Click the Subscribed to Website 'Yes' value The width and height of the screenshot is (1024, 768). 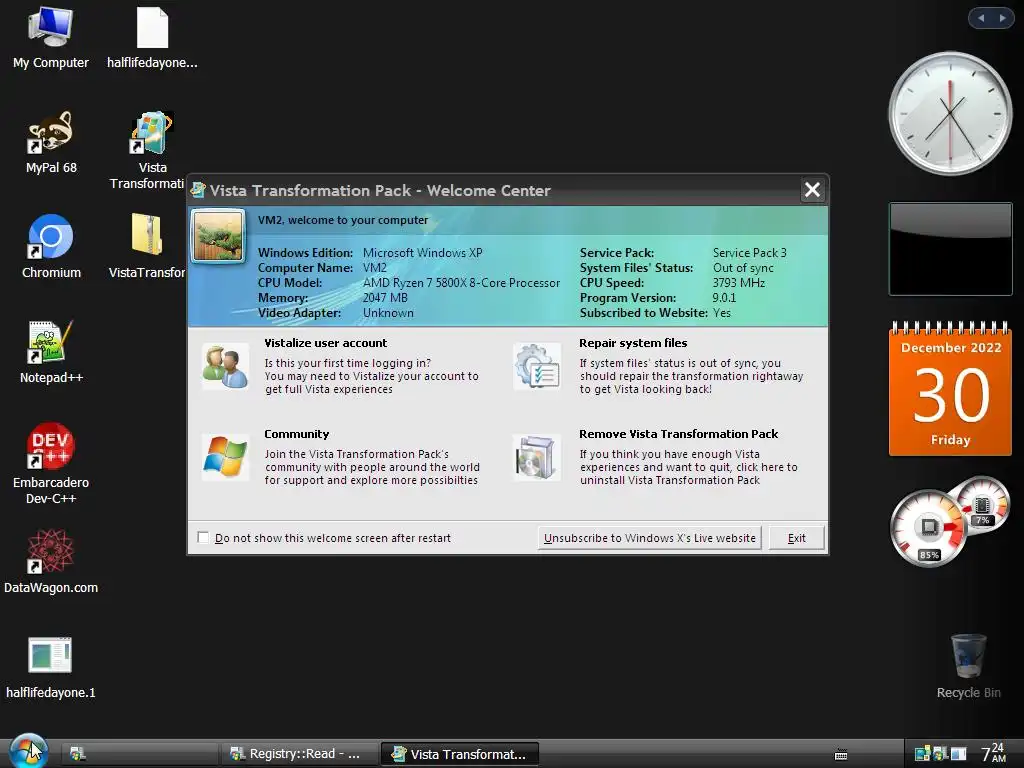722,313
